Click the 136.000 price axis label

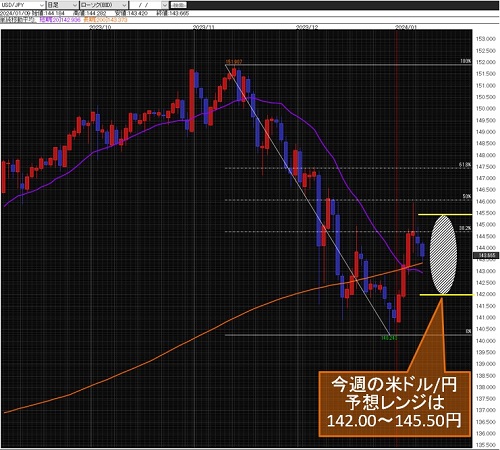pos(486,433)
